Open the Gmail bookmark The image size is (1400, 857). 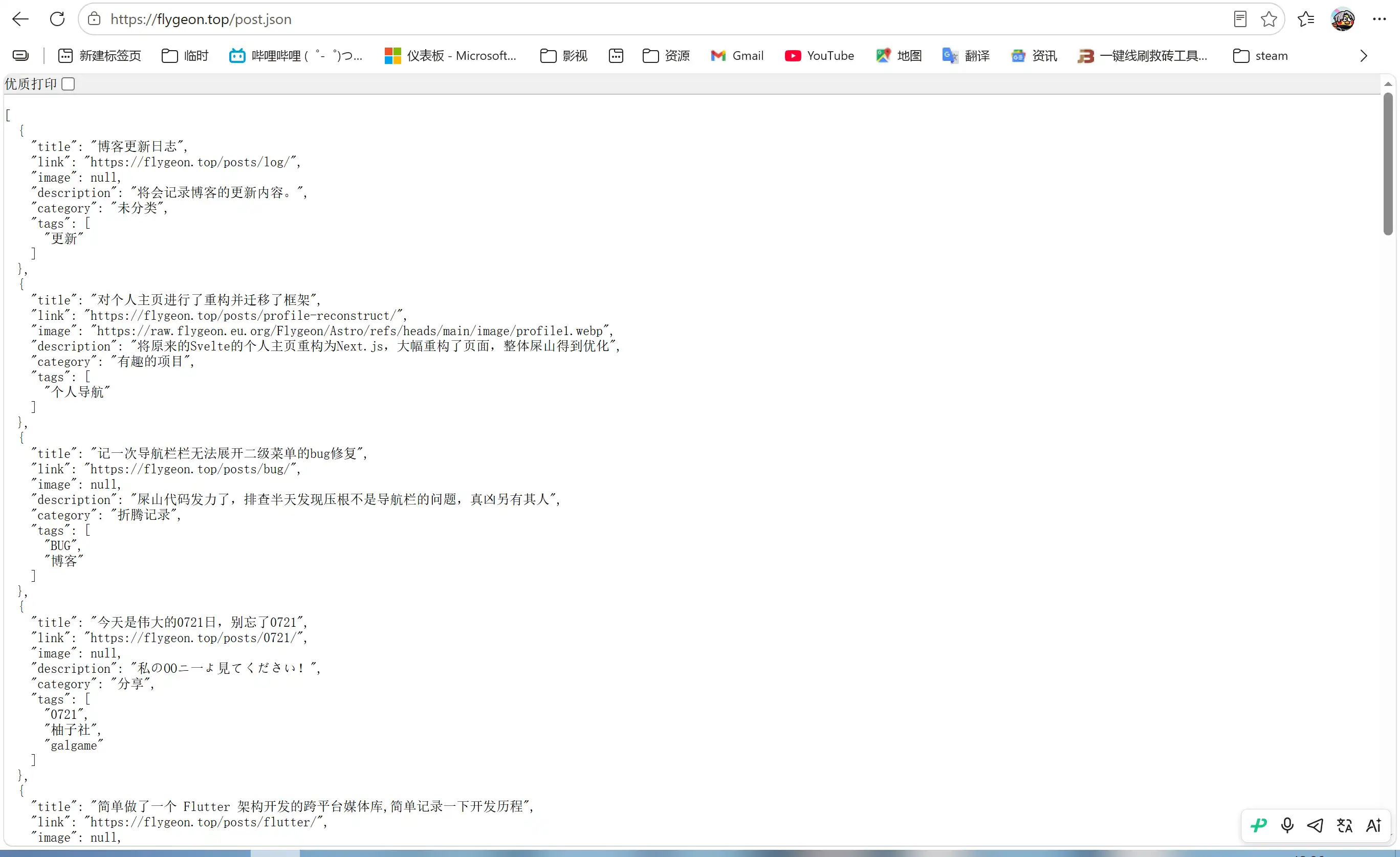coord(737,55)
